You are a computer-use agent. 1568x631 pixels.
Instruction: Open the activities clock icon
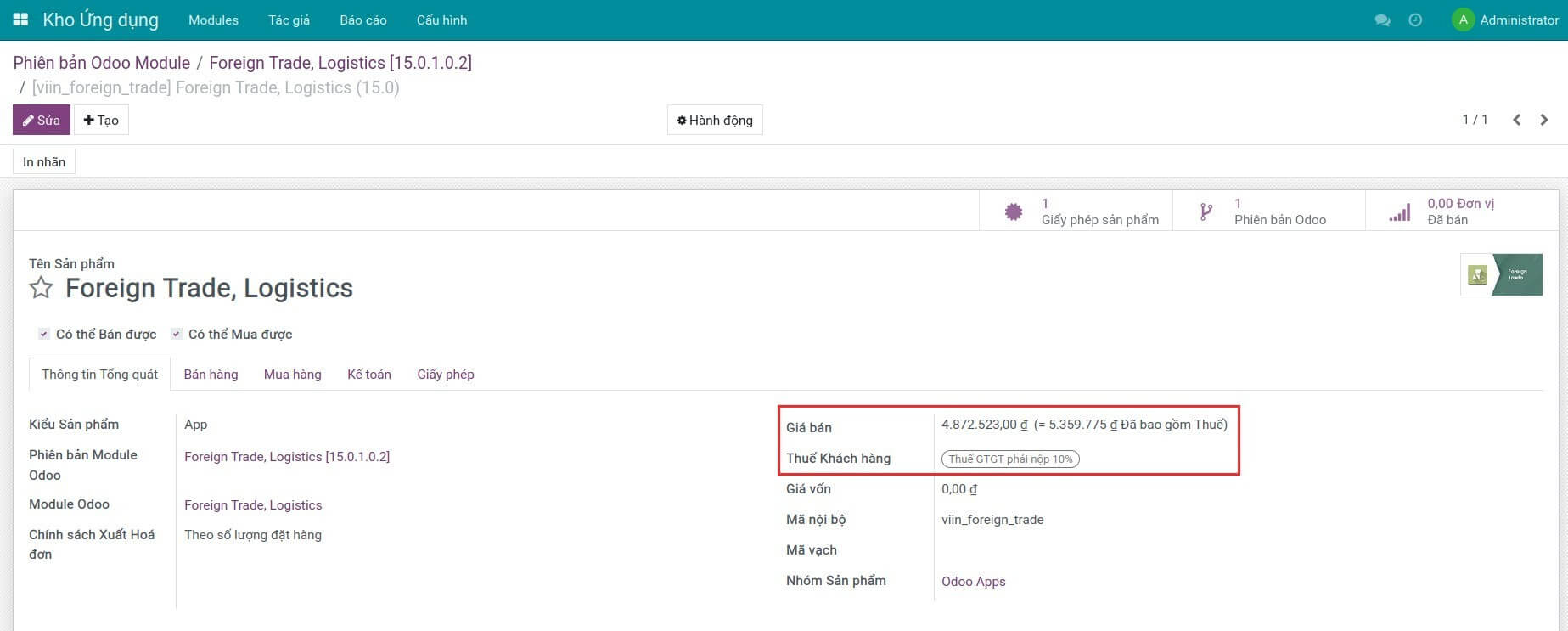coord(1415,20)
